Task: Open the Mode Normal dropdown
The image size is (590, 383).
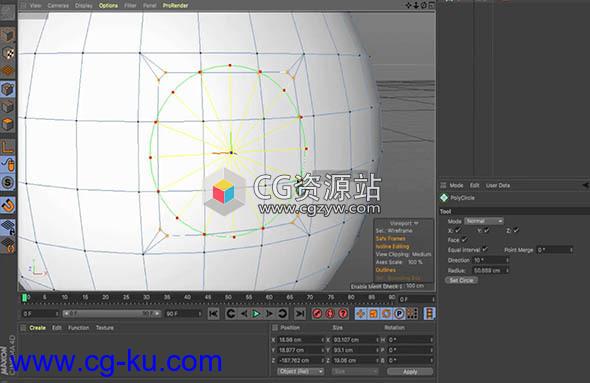Action: click(484, 221)
